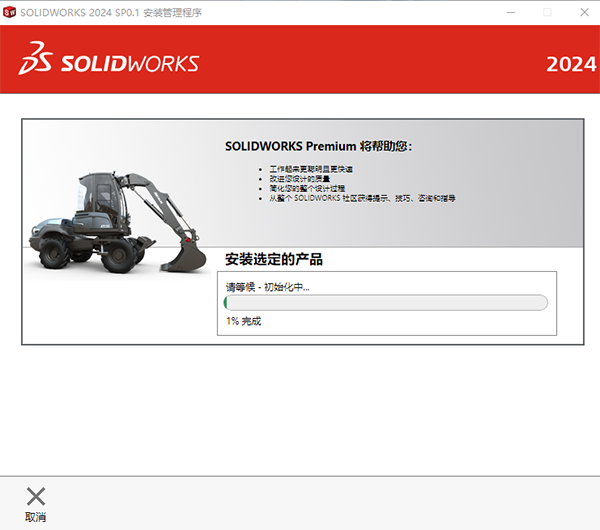Screen dimensions: 600x530
Task: Click the '安装选定的产品' heading
Action: tap(274, 259)
